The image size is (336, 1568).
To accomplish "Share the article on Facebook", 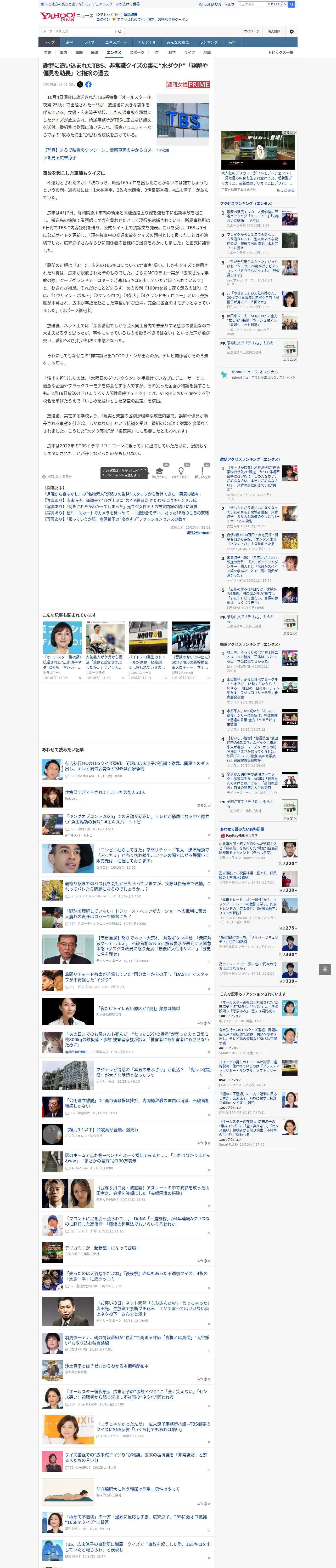I will point(88,85).
